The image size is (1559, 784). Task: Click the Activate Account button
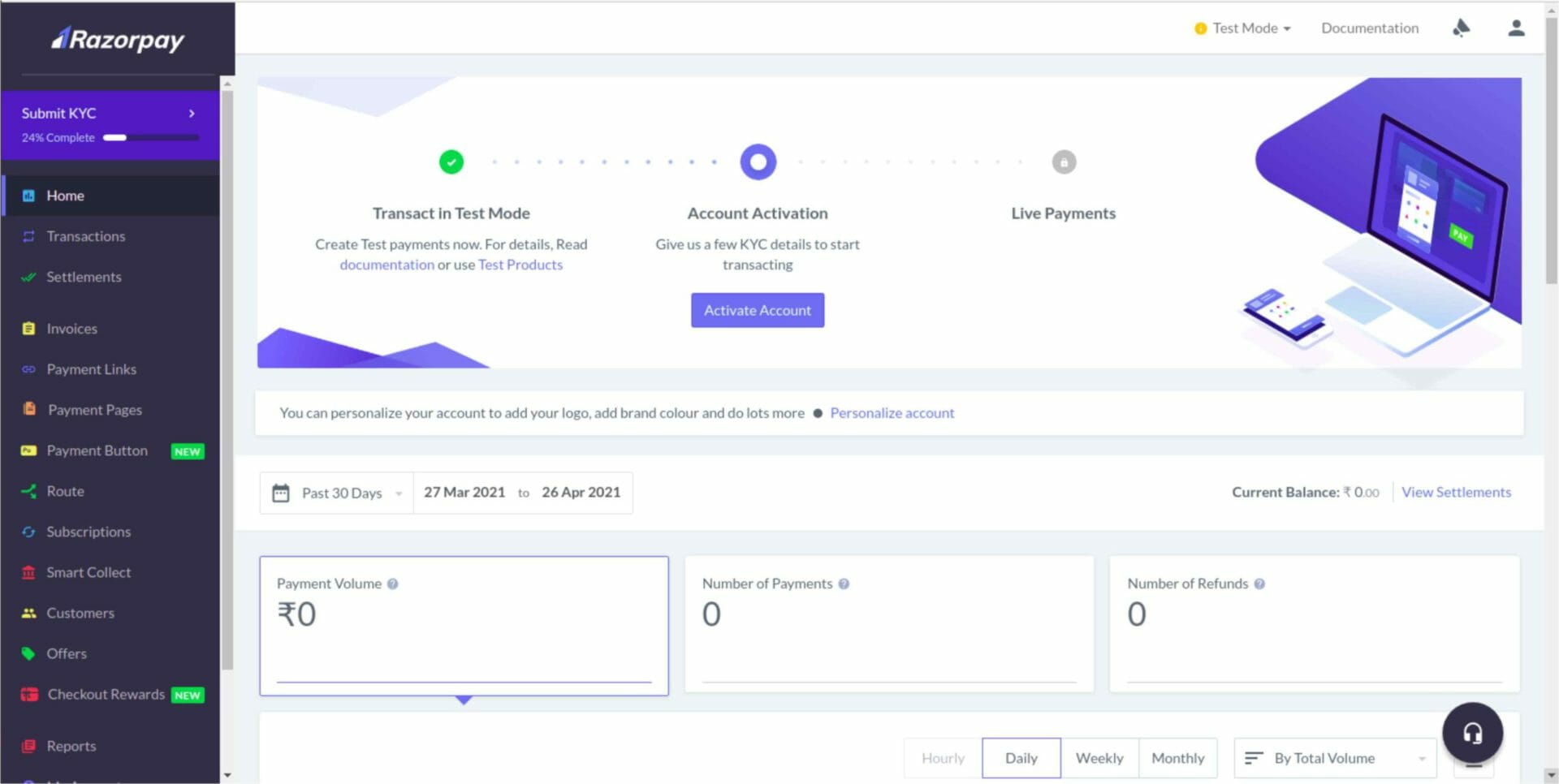point(758,310)
